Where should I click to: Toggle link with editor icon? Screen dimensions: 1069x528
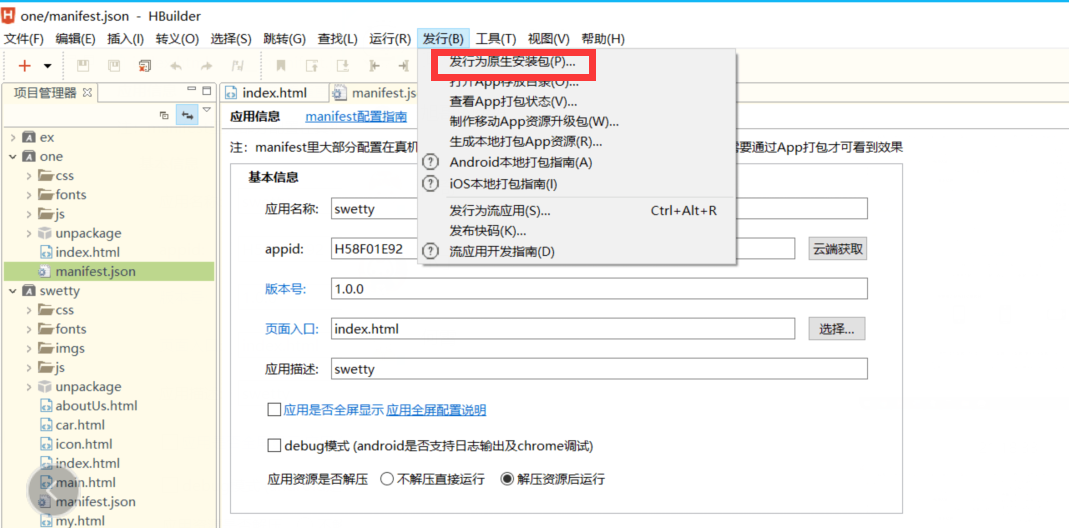click(187, 115)
